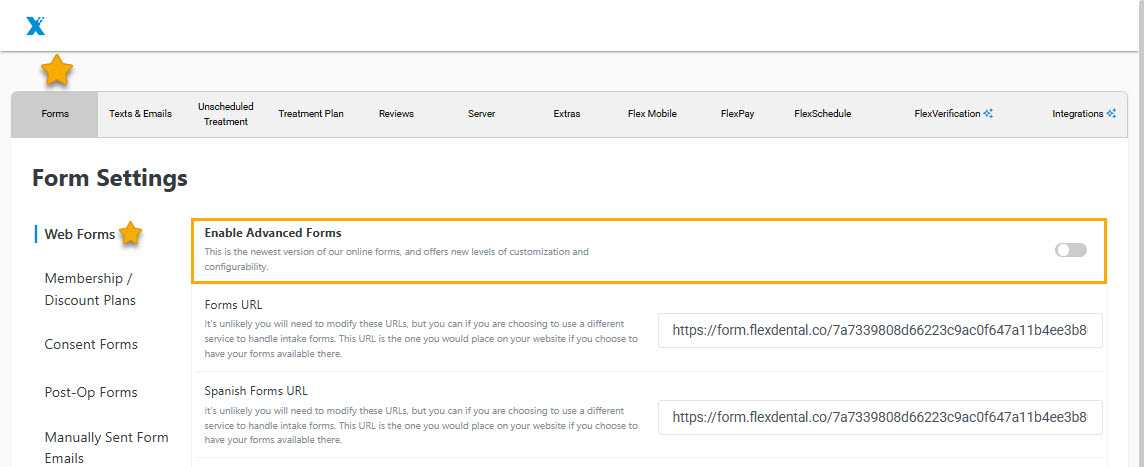Switch to the Extras tab

(567, 114)
